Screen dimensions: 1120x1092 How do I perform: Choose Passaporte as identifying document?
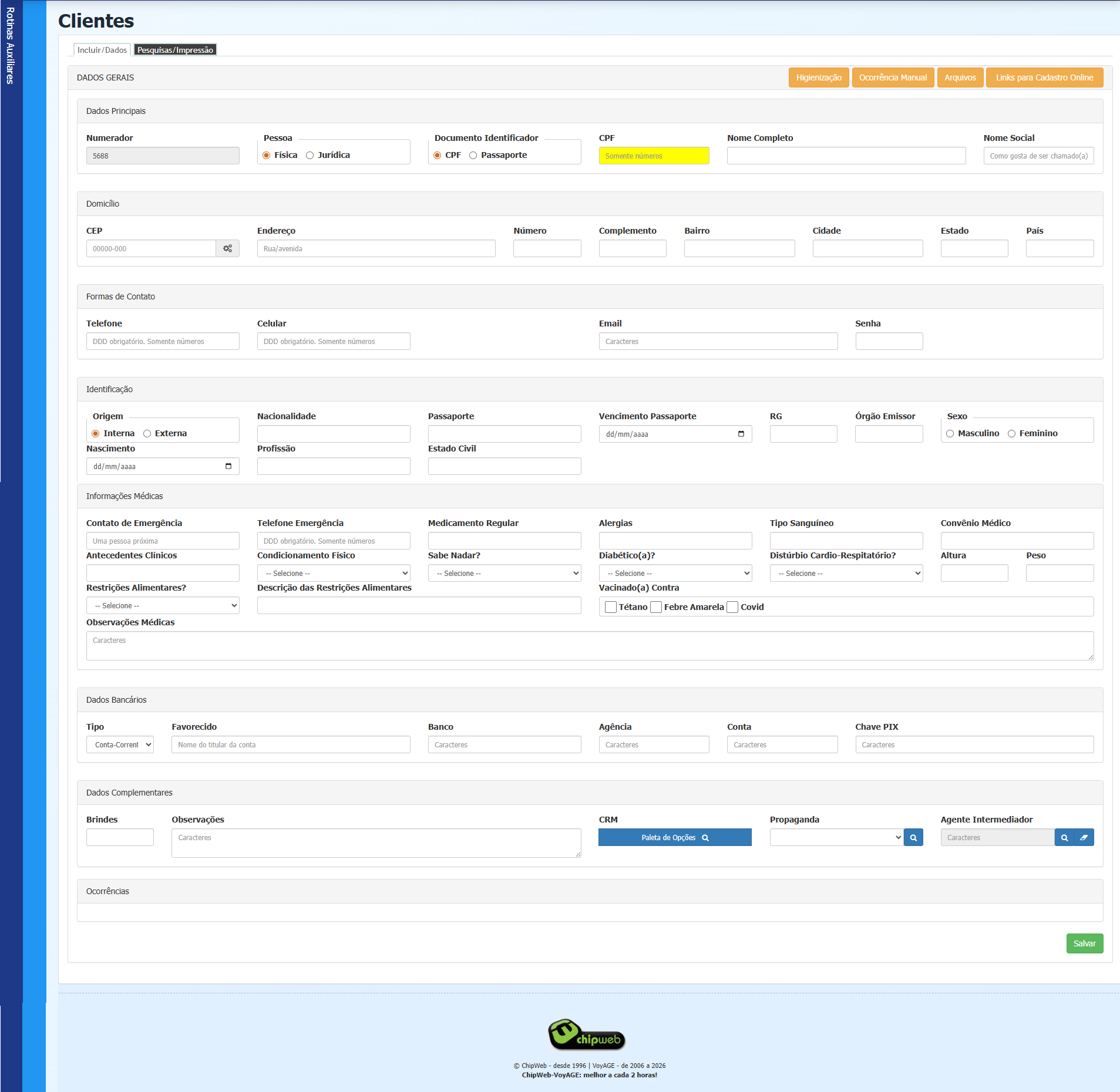coord(473,156)
